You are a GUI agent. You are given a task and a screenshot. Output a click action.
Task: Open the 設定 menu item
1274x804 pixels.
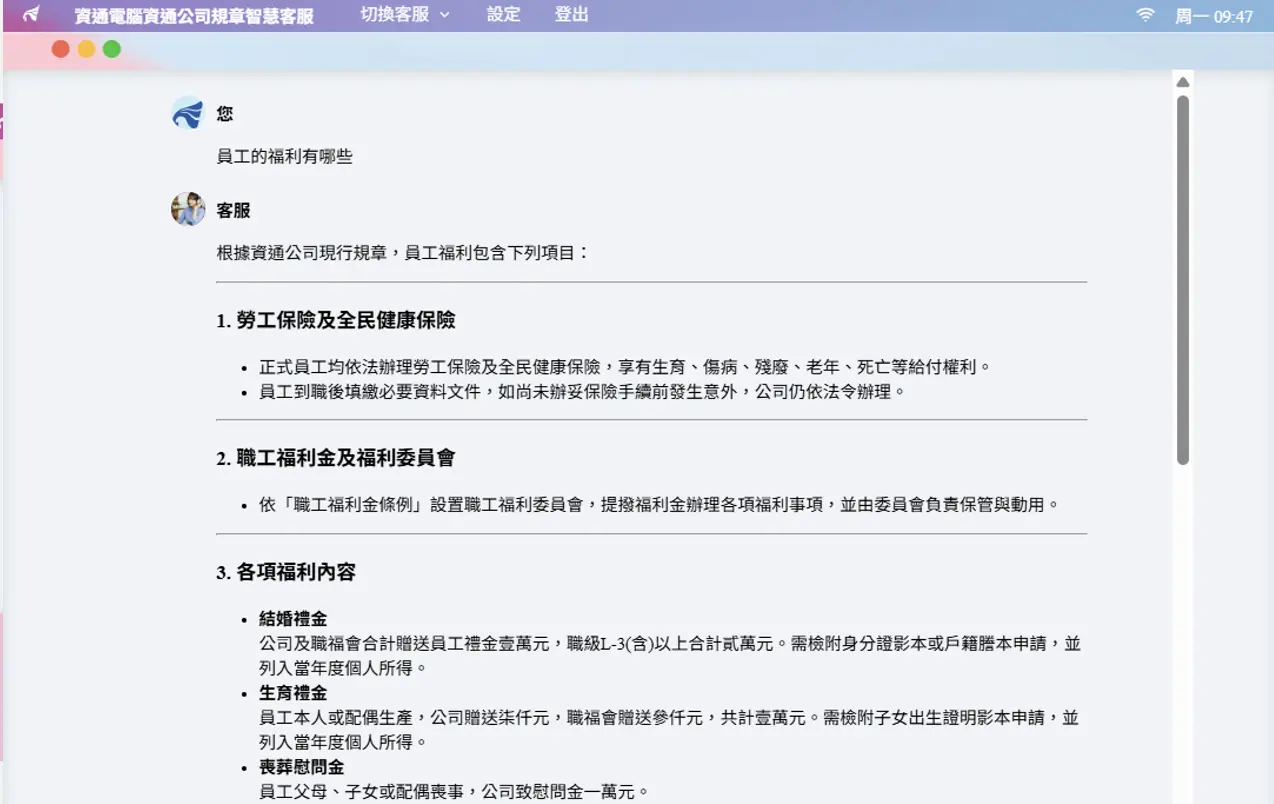(503, 15)
